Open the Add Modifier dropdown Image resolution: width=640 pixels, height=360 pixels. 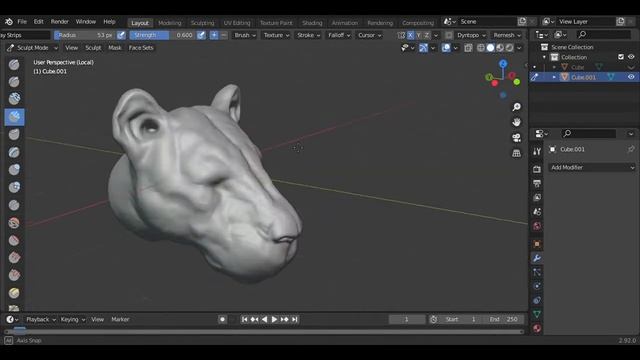click(x=591, y=167)
